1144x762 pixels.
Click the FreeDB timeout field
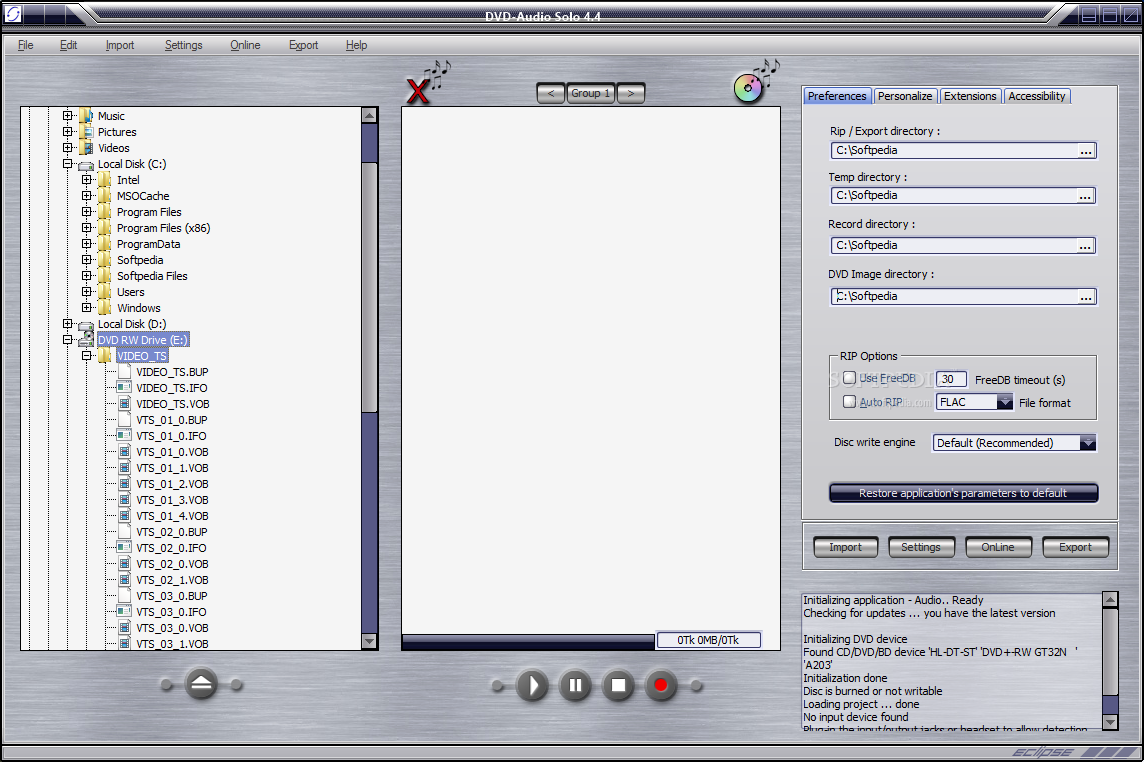(x=951, y=379)
